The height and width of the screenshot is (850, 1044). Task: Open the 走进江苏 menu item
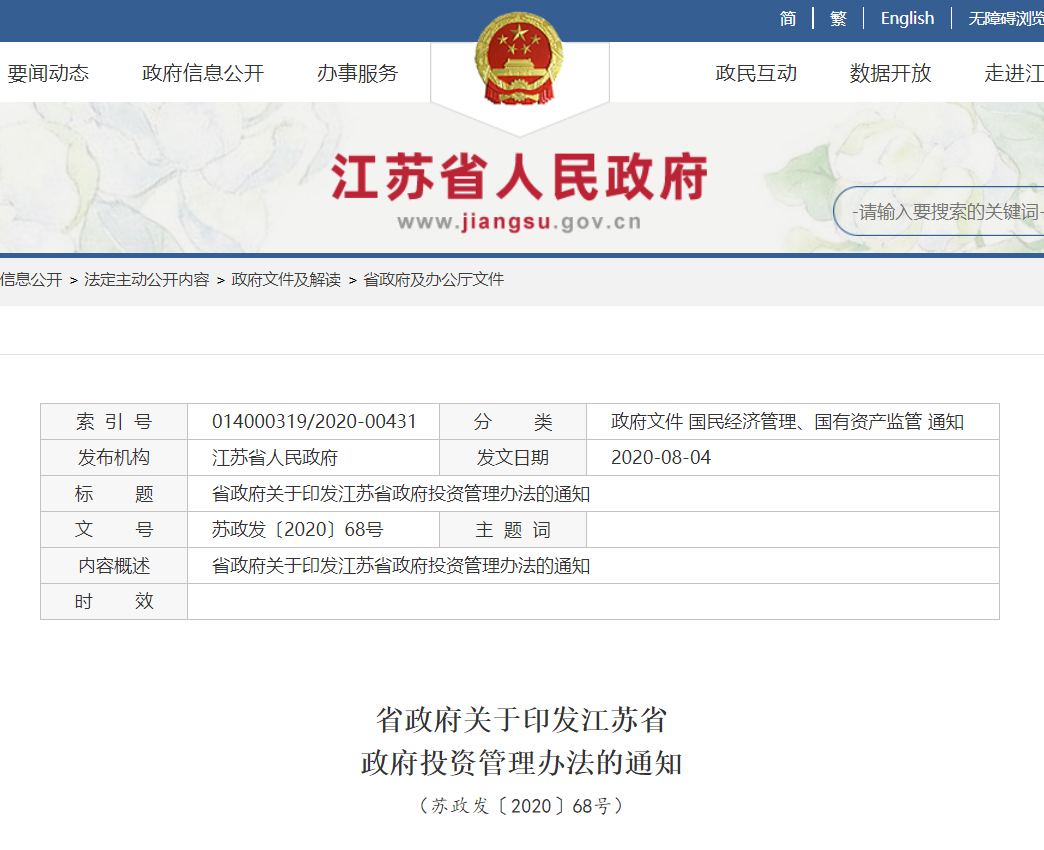click(1013, 73)
